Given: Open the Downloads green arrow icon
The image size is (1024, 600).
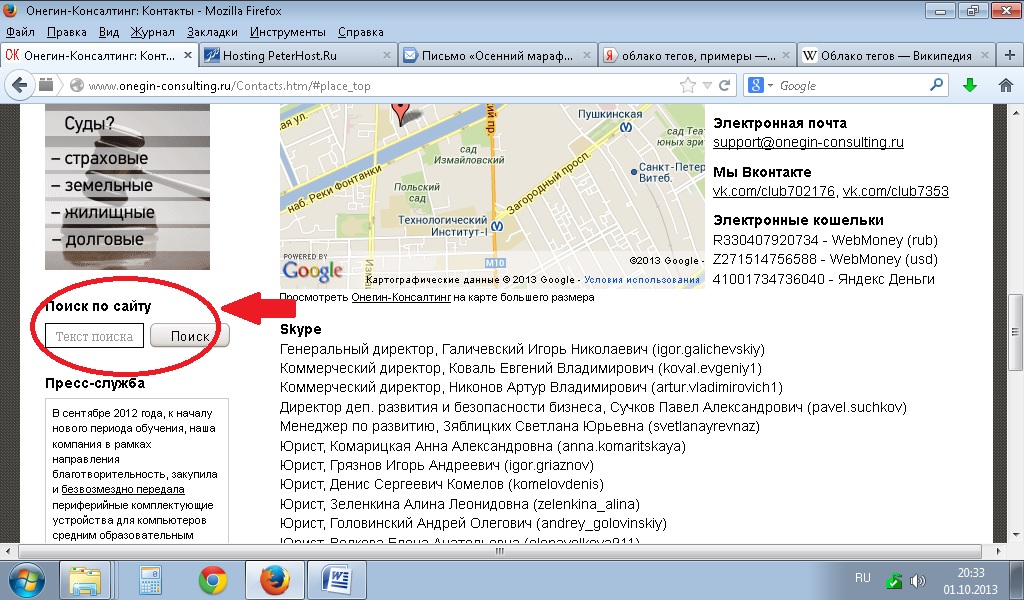Looking at the screenshot, I should point(969,86).
